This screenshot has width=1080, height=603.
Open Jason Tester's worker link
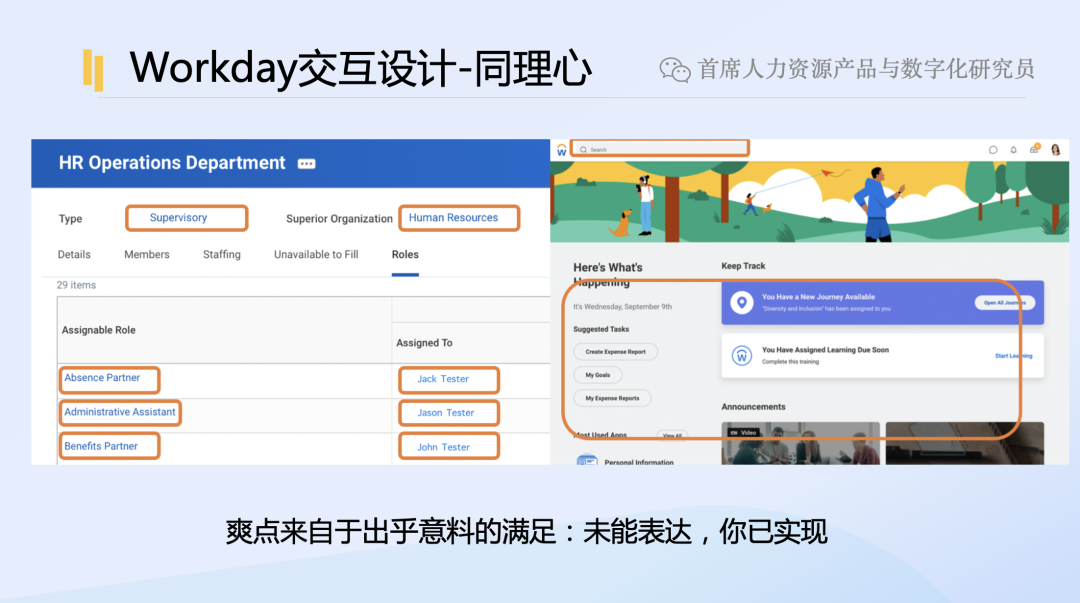click(446, 413)
